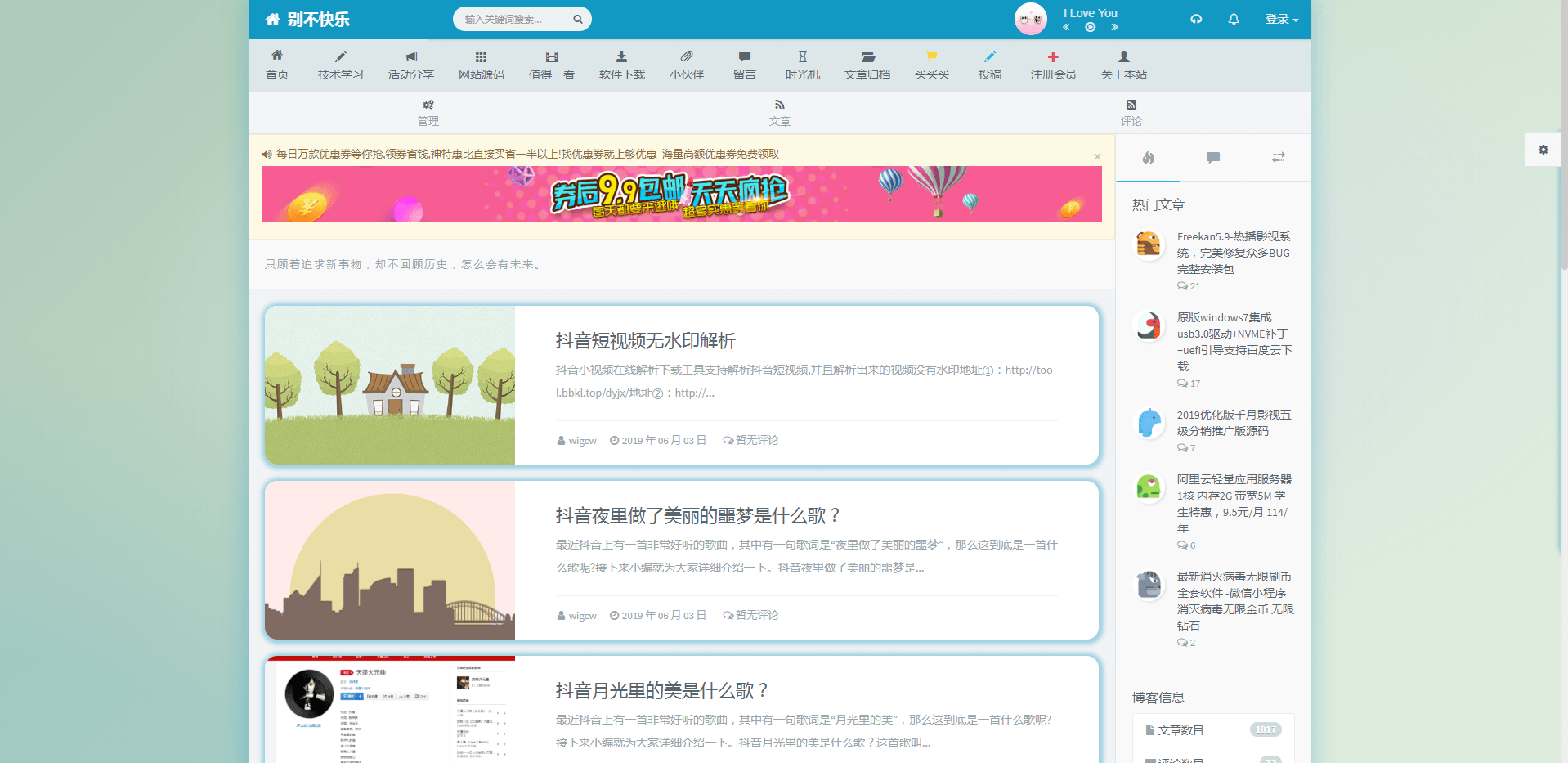Click the 文章 RSS feed icon
This screenshot has width=1568, height=763.
click(x=779, y=105)
